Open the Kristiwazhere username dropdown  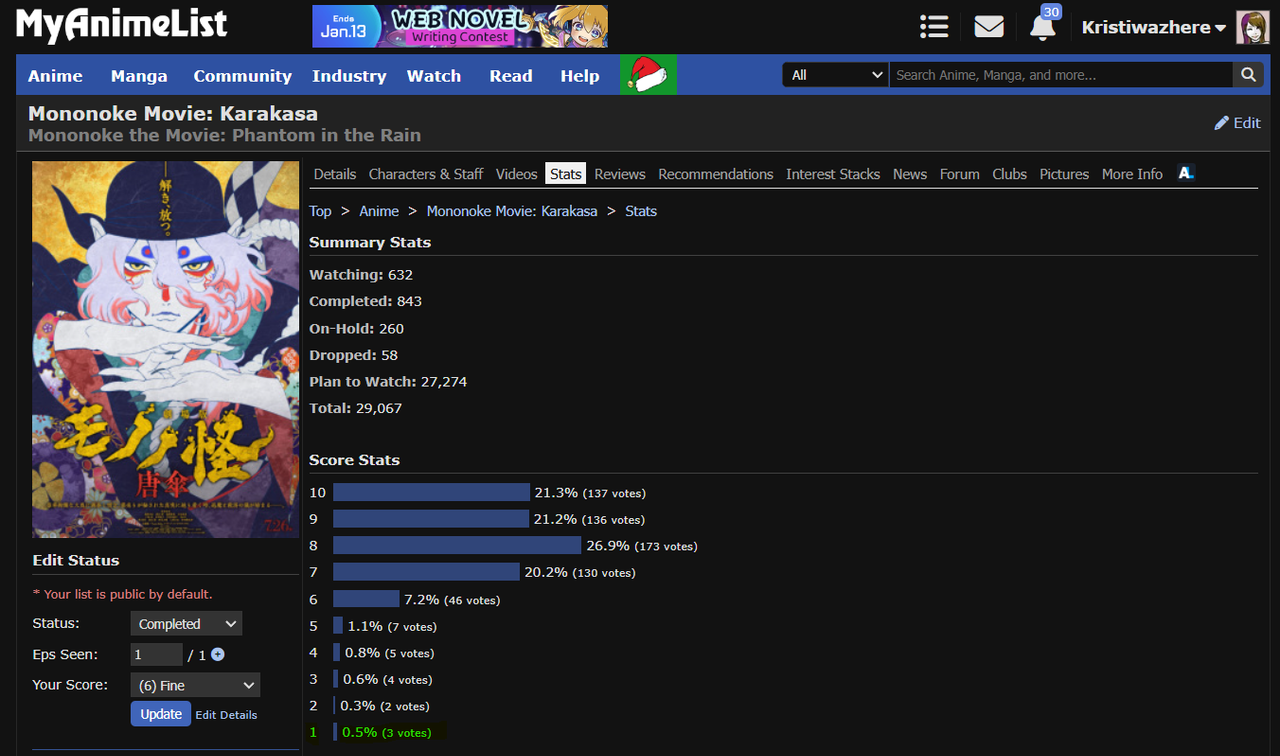1154,28
